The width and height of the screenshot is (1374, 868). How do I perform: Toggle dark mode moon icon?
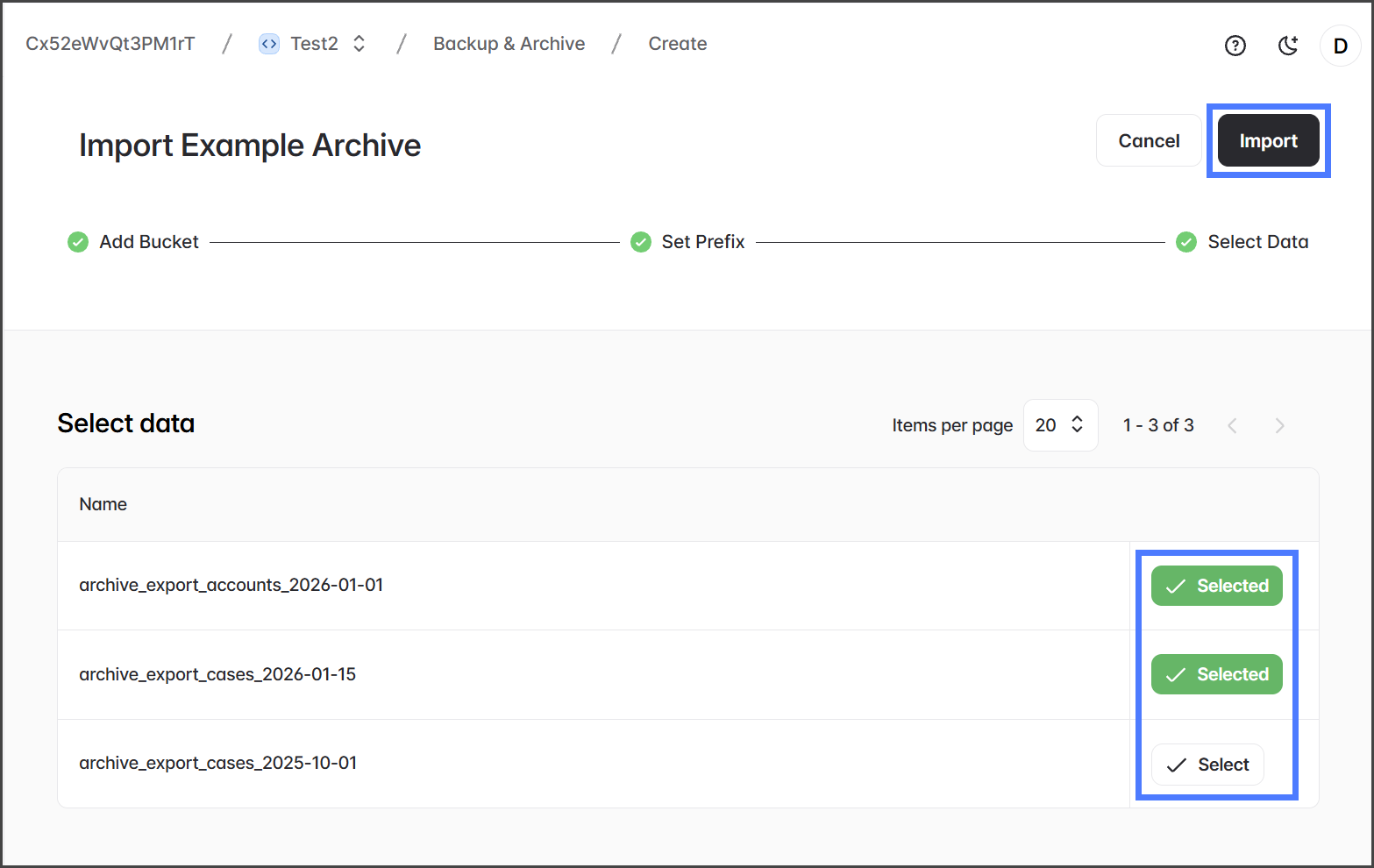point(1287,46)
